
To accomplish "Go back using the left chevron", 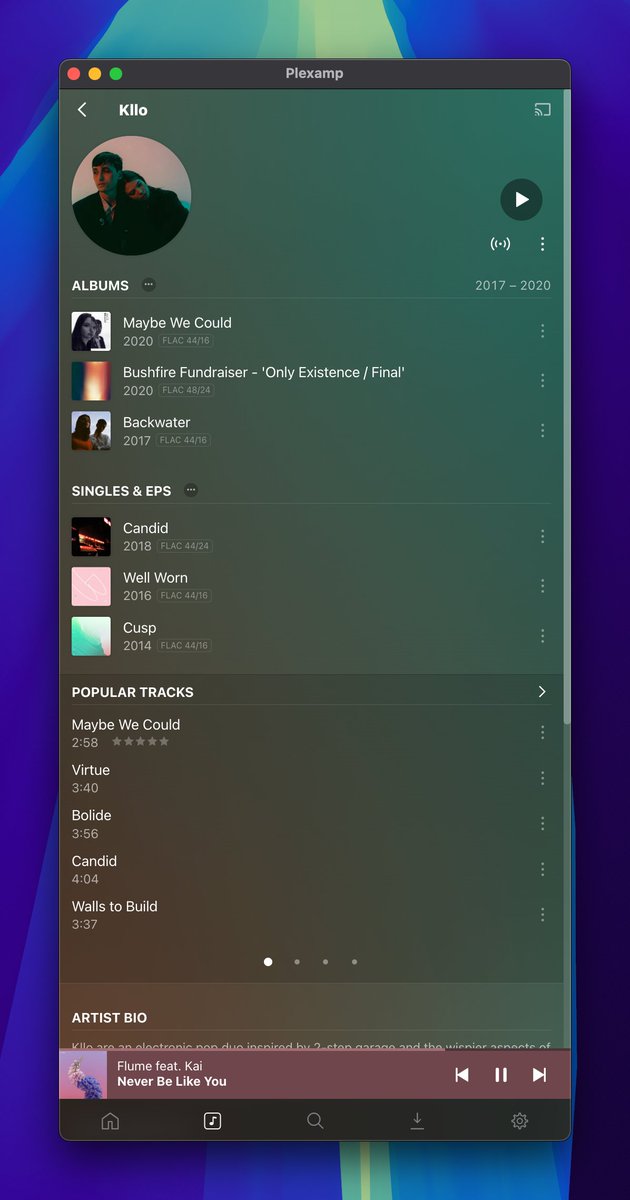I will (x=83, y=110).
